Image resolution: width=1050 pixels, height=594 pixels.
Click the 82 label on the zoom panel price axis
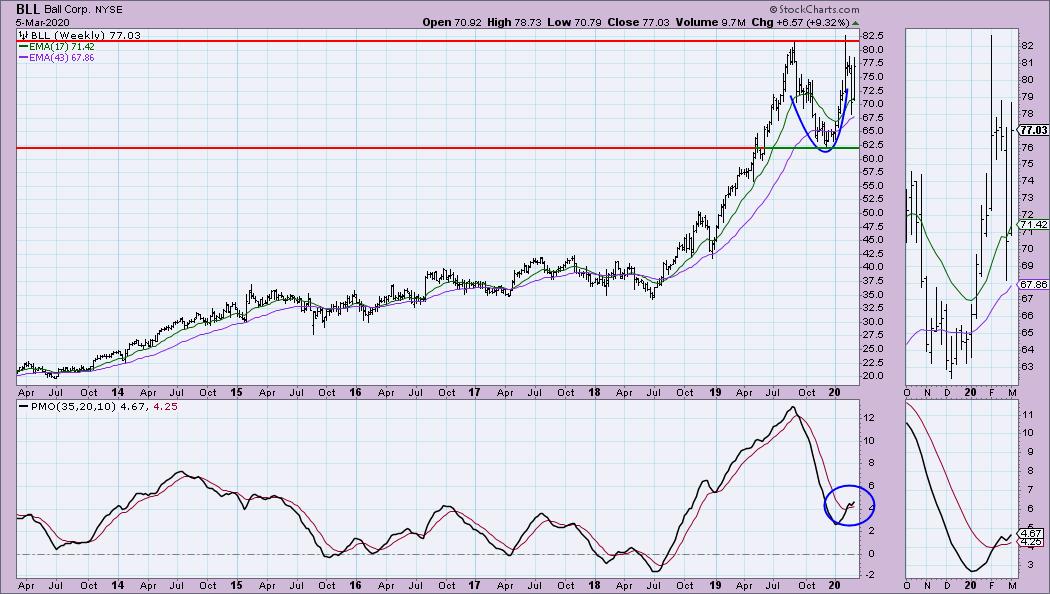pyautogui.click(x=1028, y=46)
